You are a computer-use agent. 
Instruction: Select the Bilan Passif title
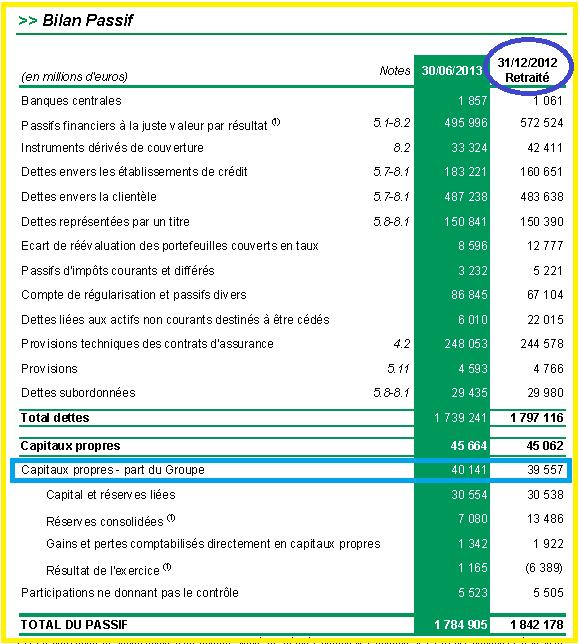coord(88,20)
